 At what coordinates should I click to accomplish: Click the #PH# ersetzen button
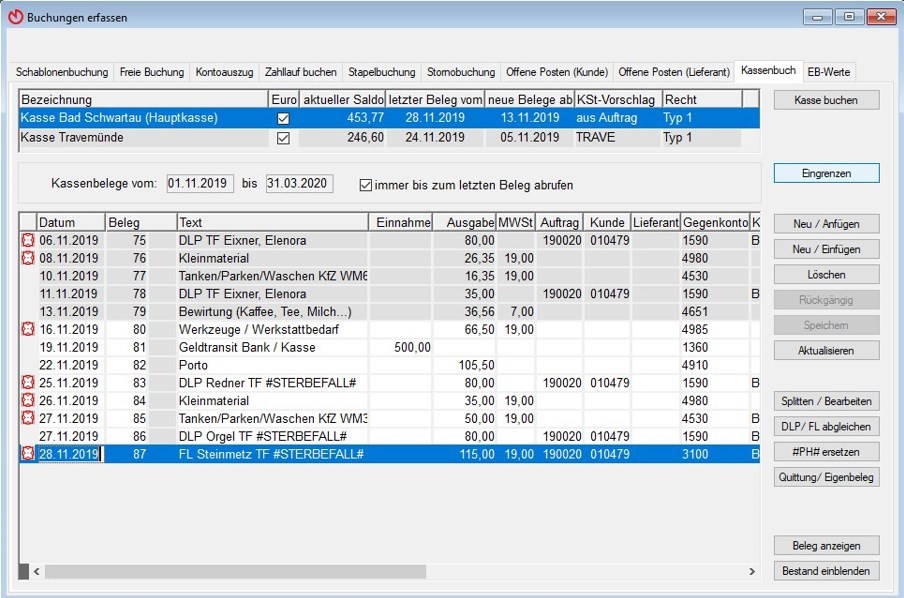[826, 452]
